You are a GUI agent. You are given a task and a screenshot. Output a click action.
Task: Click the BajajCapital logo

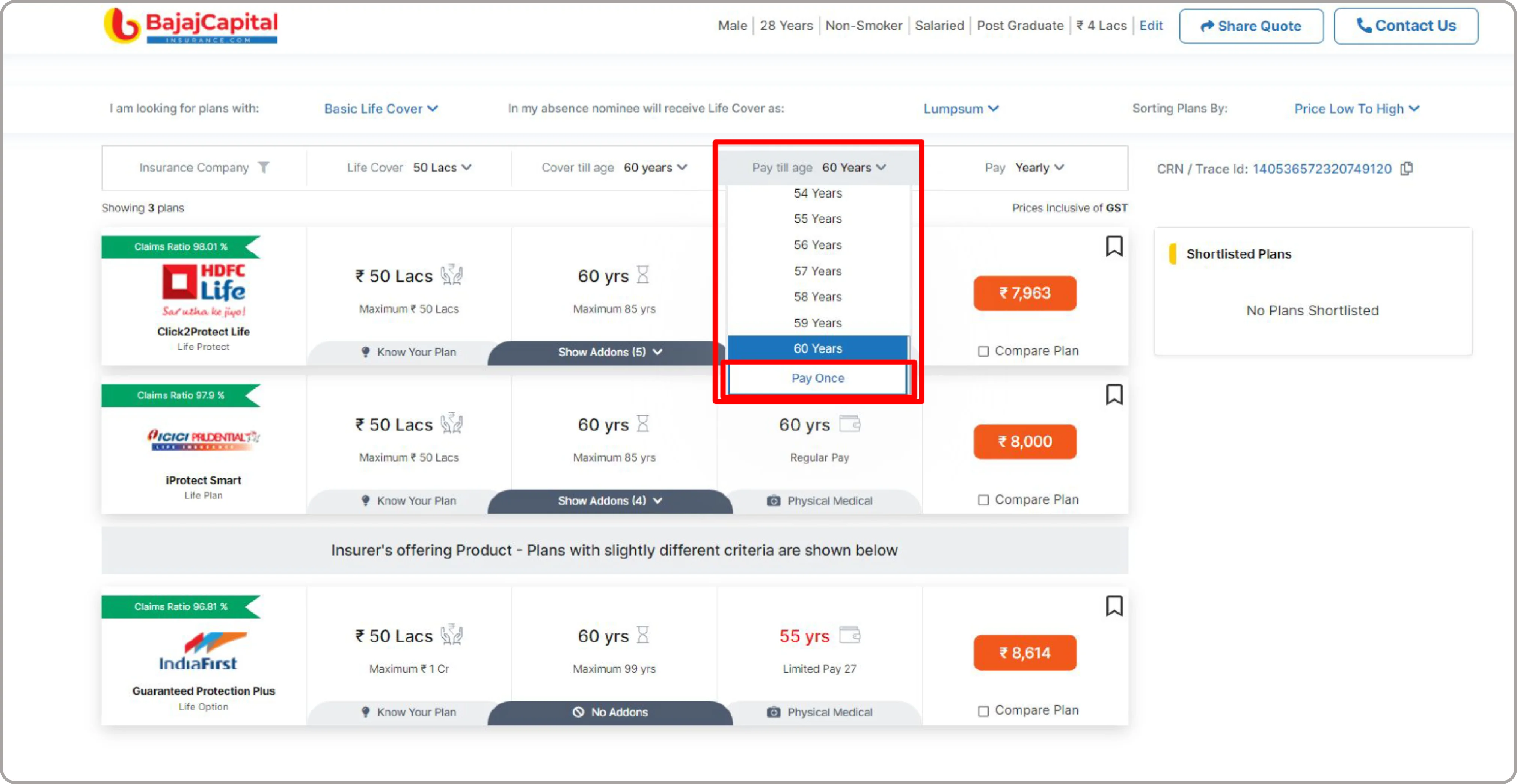click(191, 26)
